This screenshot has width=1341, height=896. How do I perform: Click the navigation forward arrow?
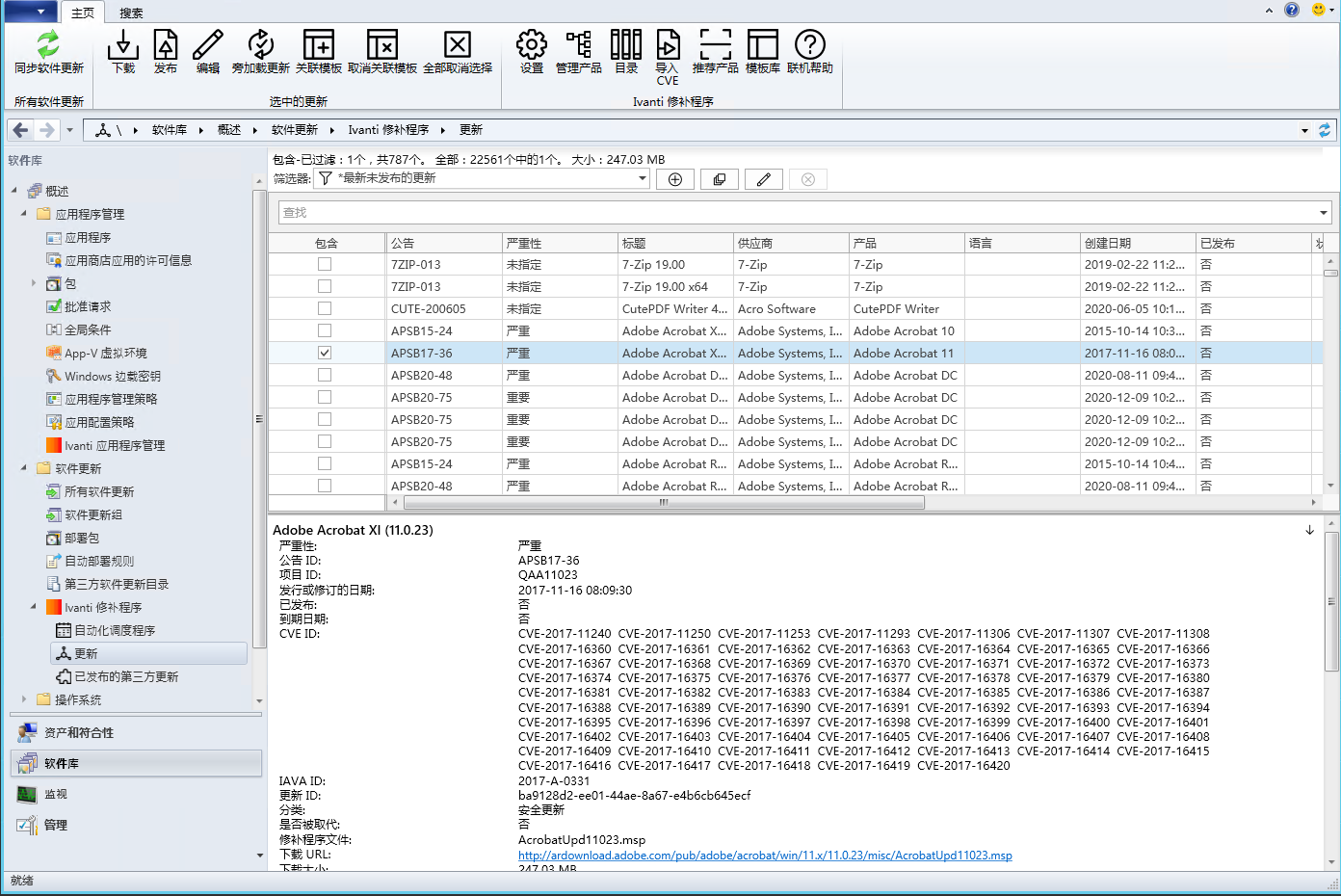point(46,129)
